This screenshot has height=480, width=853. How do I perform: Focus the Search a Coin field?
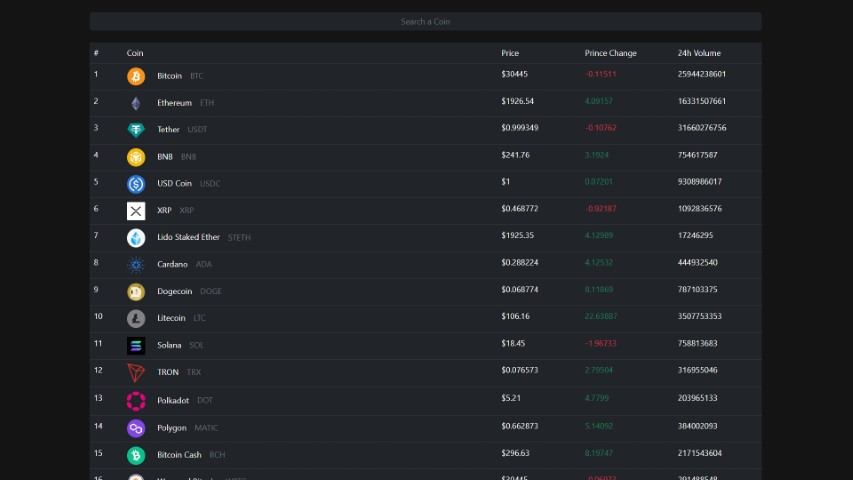point(425,21)
